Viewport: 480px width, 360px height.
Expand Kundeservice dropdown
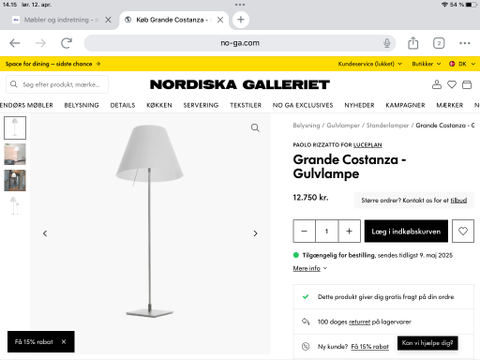click(370, 64)
